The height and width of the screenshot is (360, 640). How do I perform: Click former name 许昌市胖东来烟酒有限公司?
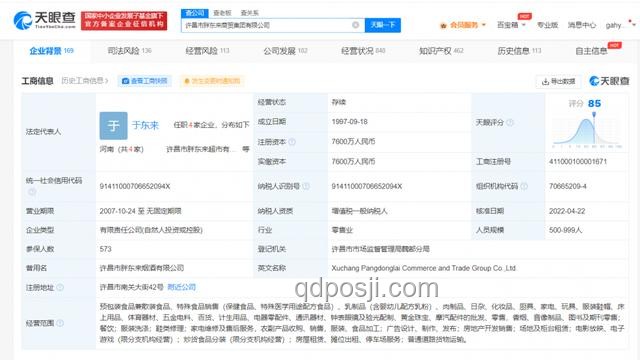click(x=142, y=268)
